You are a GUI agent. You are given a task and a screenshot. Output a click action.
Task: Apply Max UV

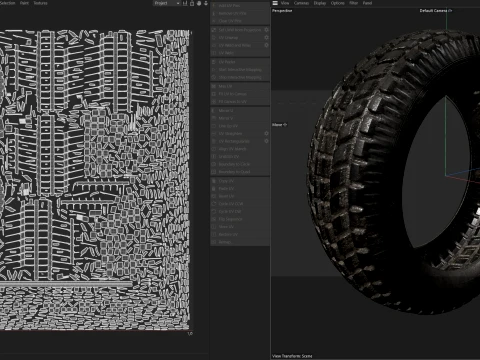click(x=240, y=86)
